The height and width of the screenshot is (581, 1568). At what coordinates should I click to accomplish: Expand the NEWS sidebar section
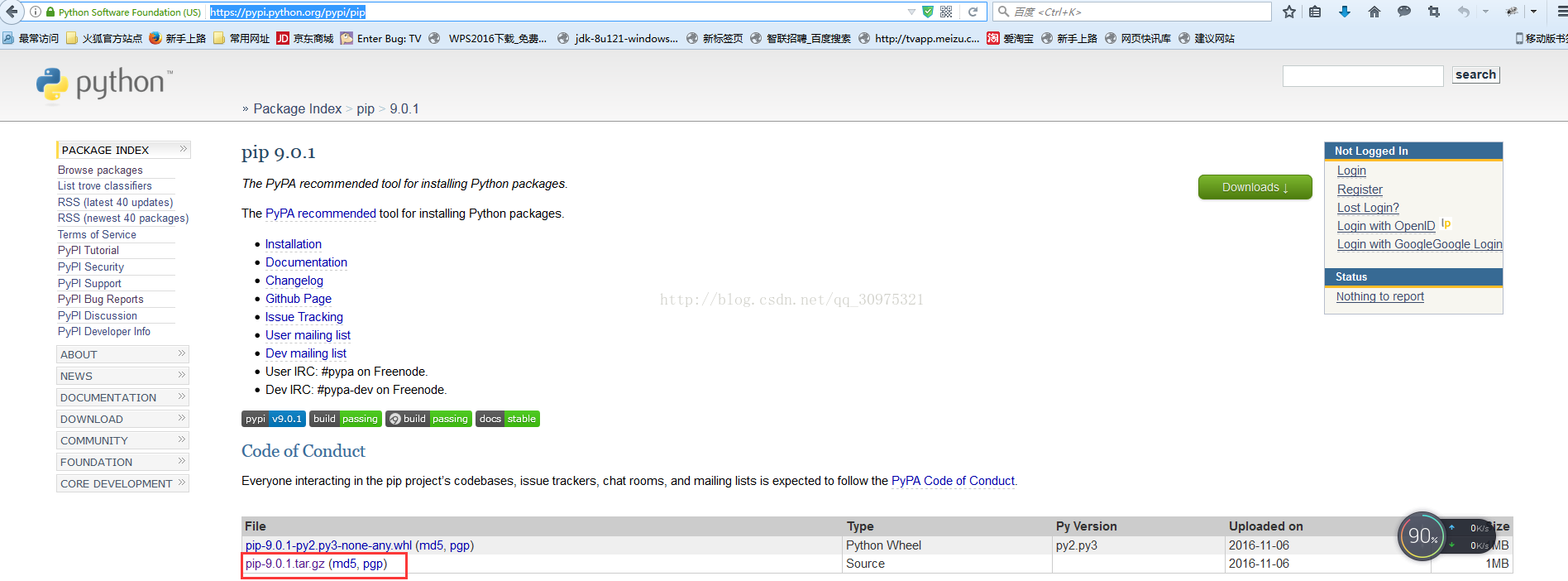coord(123,376)
